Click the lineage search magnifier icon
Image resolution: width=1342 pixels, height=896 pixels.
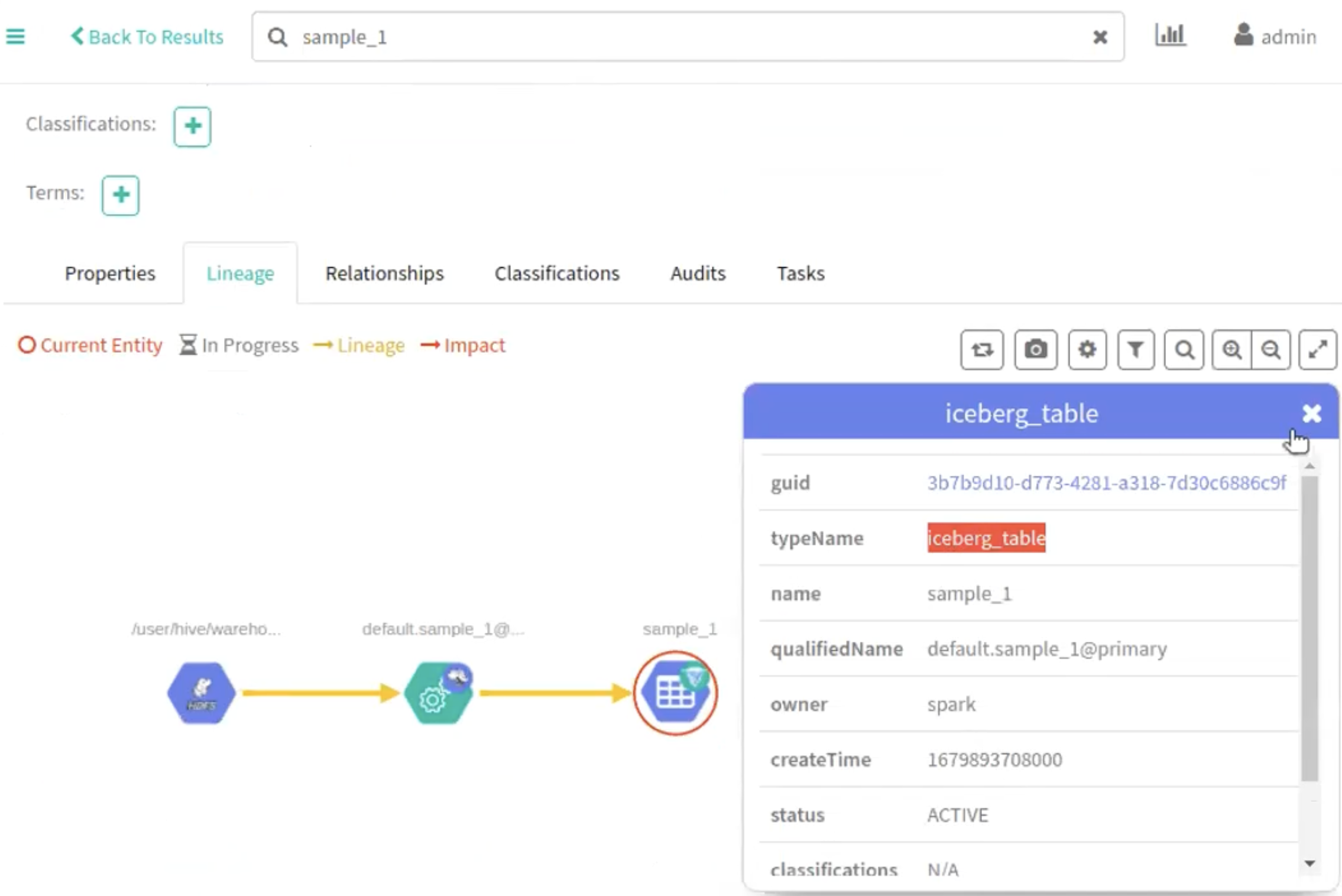click(x=1184, y=350)
